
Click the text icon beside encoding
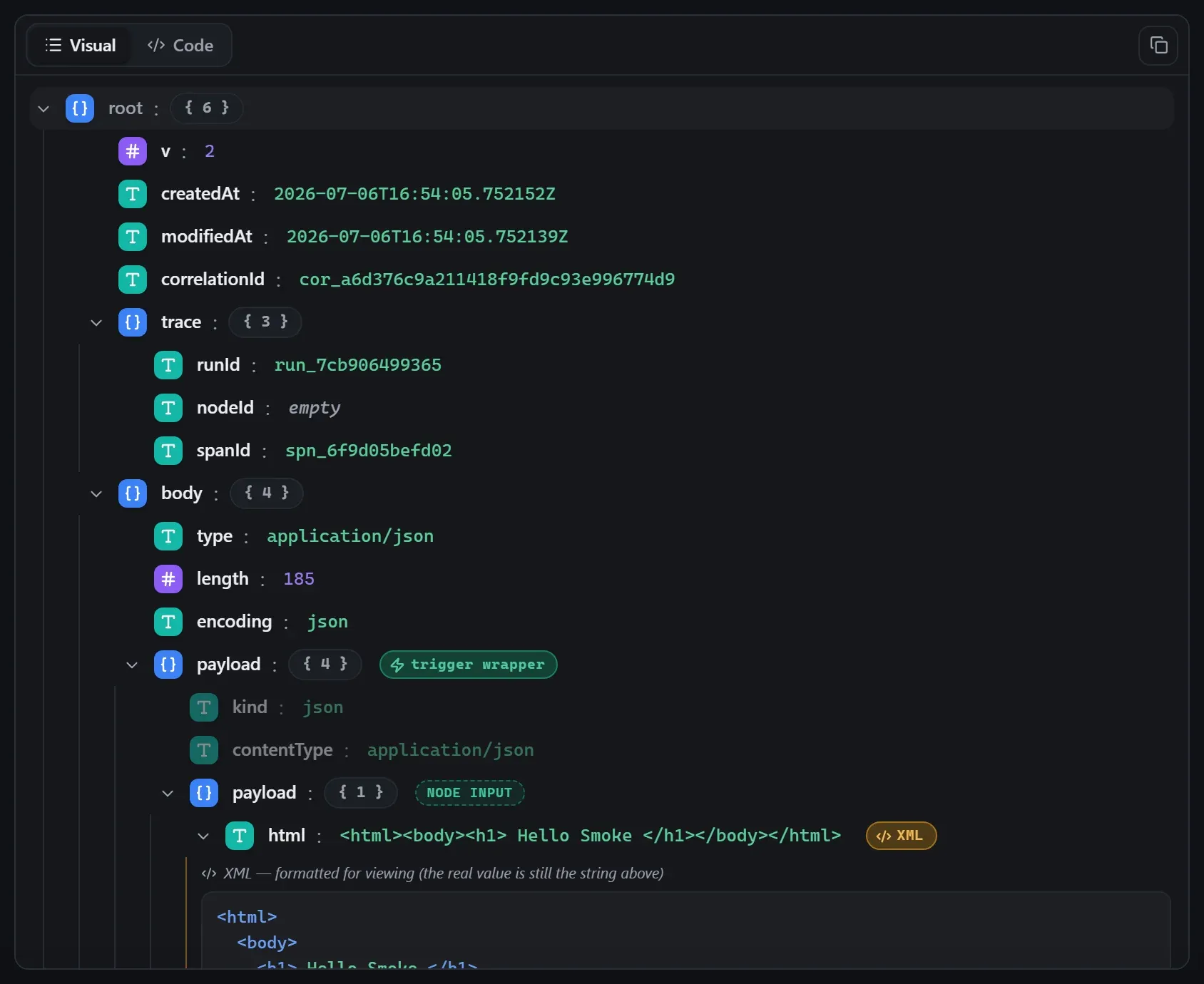point(168,622)
